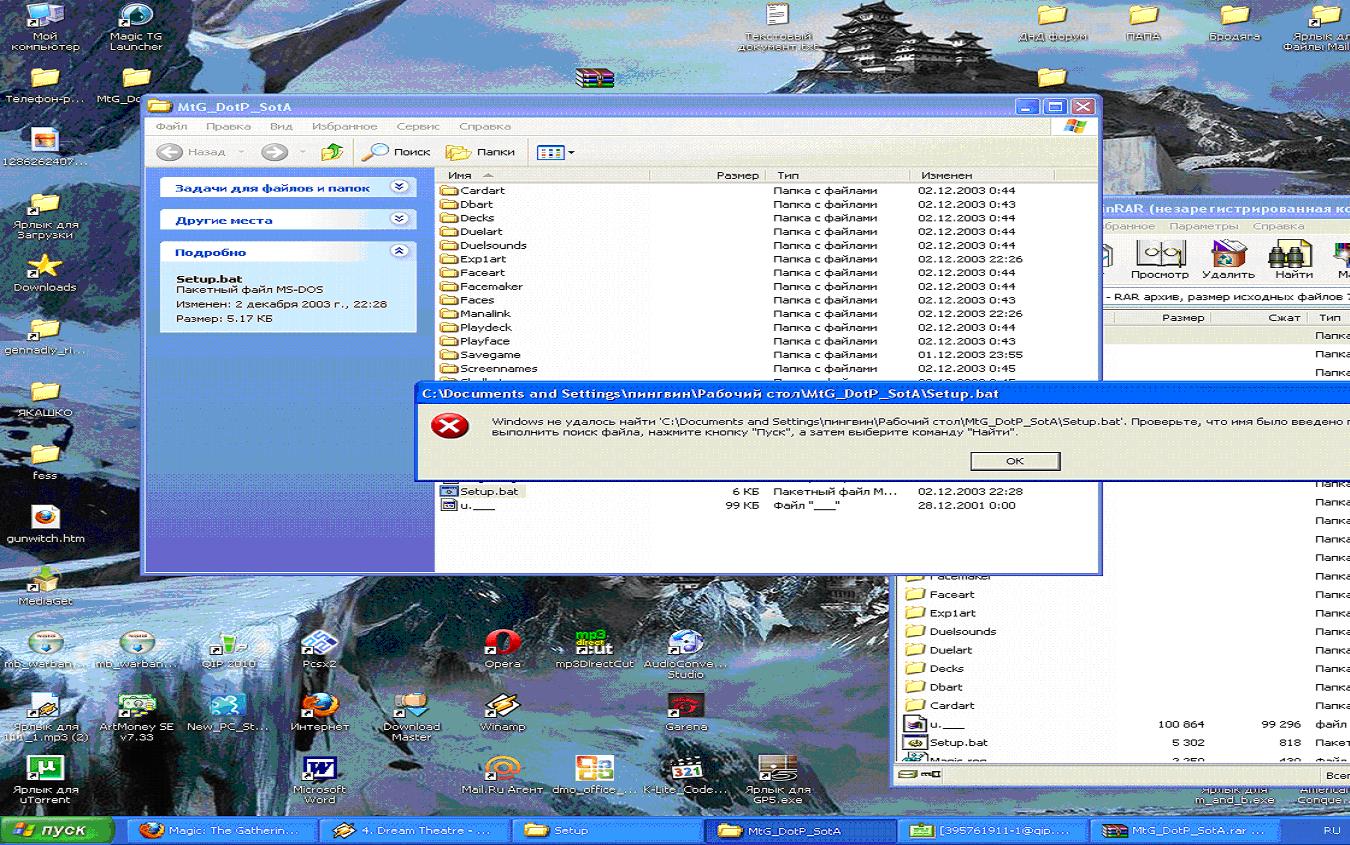
Task: Select the gunwitch.htm desktop icon
Action: [45, 524]
